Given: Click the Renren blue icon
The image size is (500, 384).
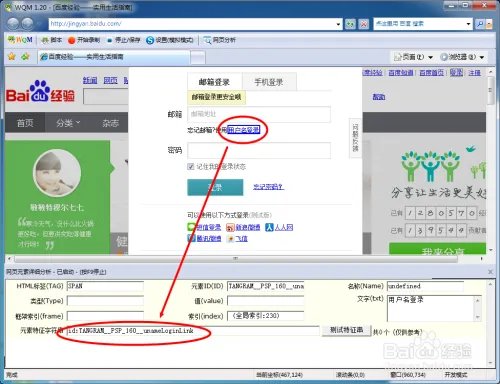Looking at the screenshot, I should (269, 227).
